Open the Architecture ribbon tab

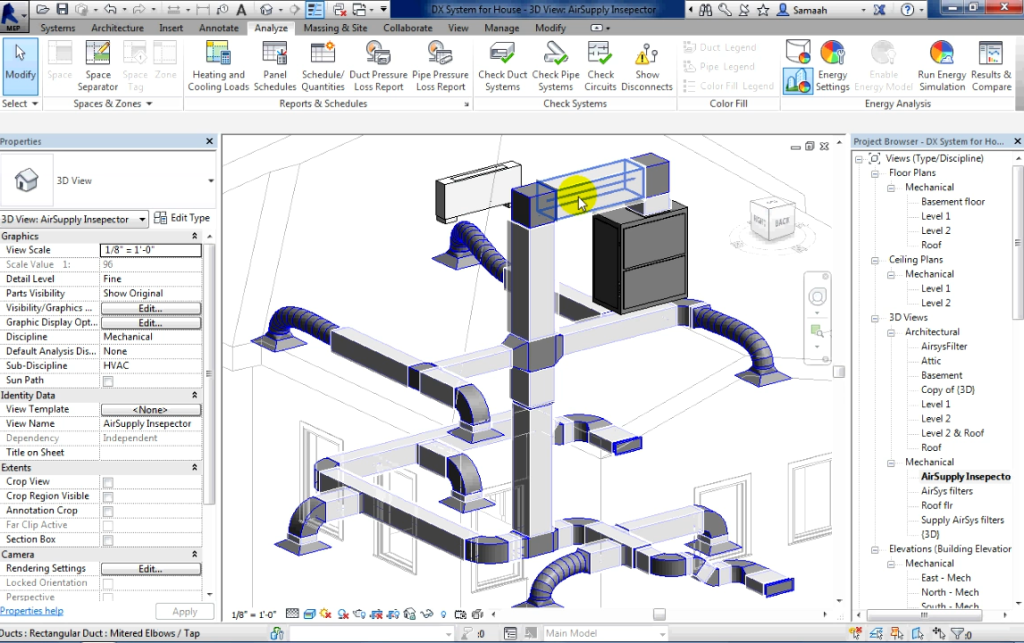pos(118,28)
